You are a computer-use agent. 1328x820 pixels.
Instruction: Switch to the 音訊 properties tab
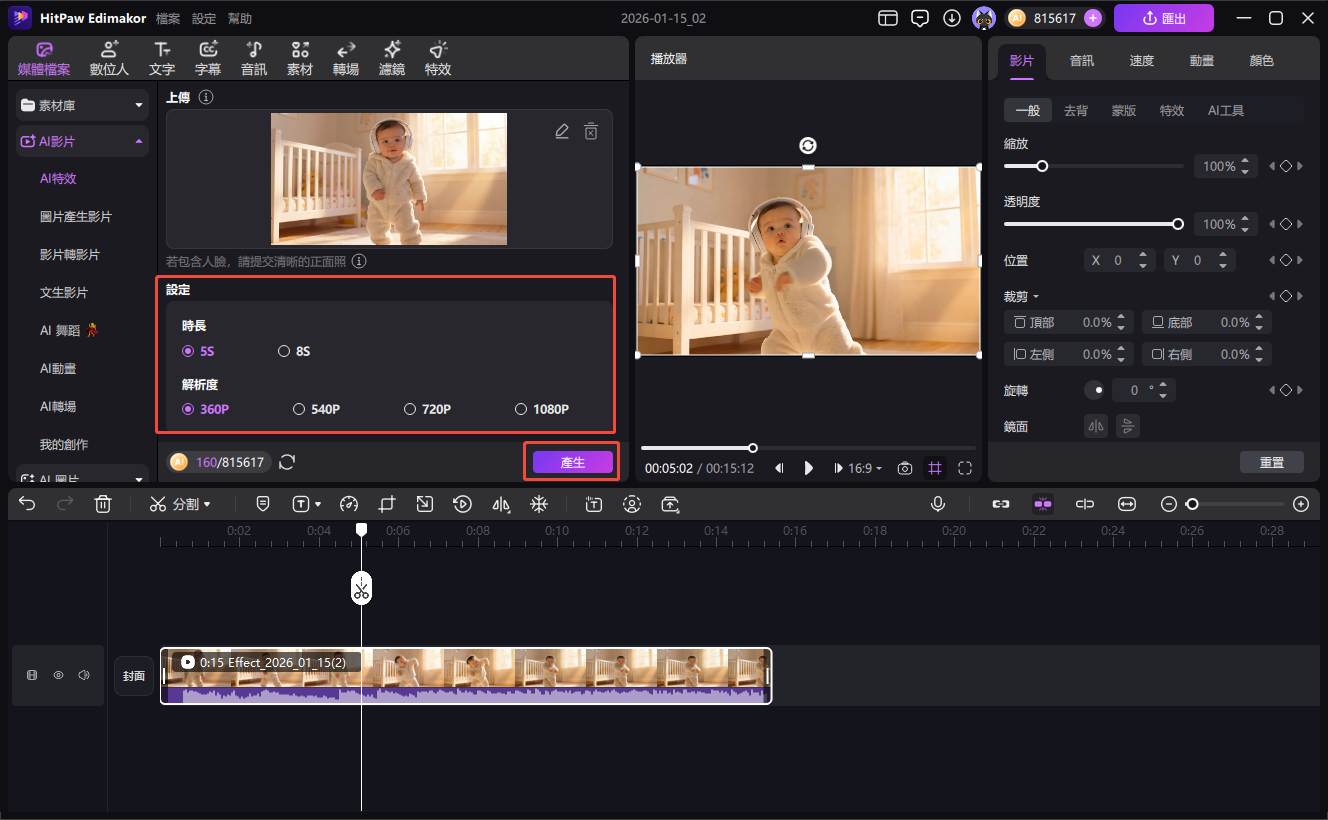(x=1082, y=61)
